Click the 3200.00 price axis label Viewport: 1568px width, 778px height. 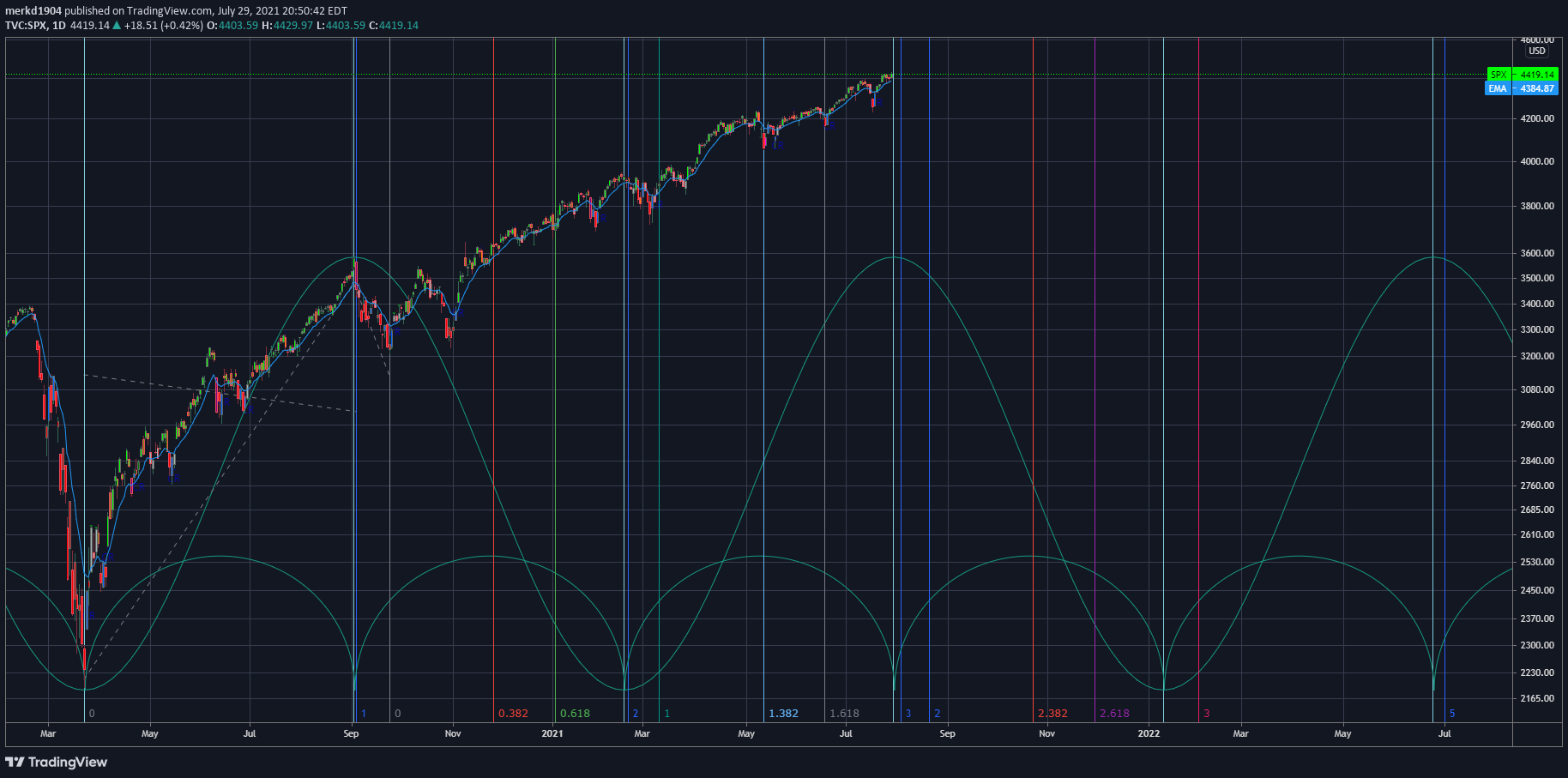[1537, 356]
